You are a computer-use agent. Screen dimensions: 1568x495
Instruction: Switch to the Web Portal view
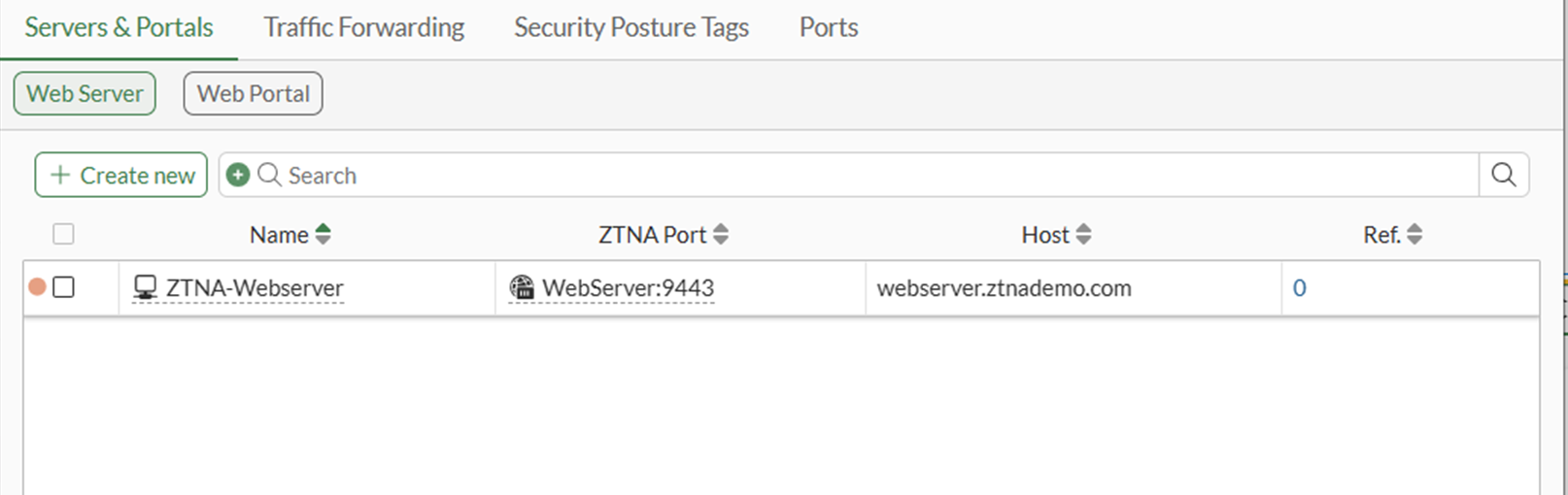click(253, 93)
